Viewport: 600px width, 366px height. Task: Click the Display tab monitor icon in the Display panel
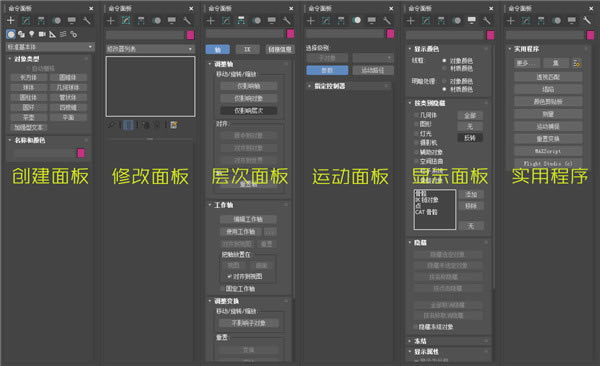click(x=472, y=20)
